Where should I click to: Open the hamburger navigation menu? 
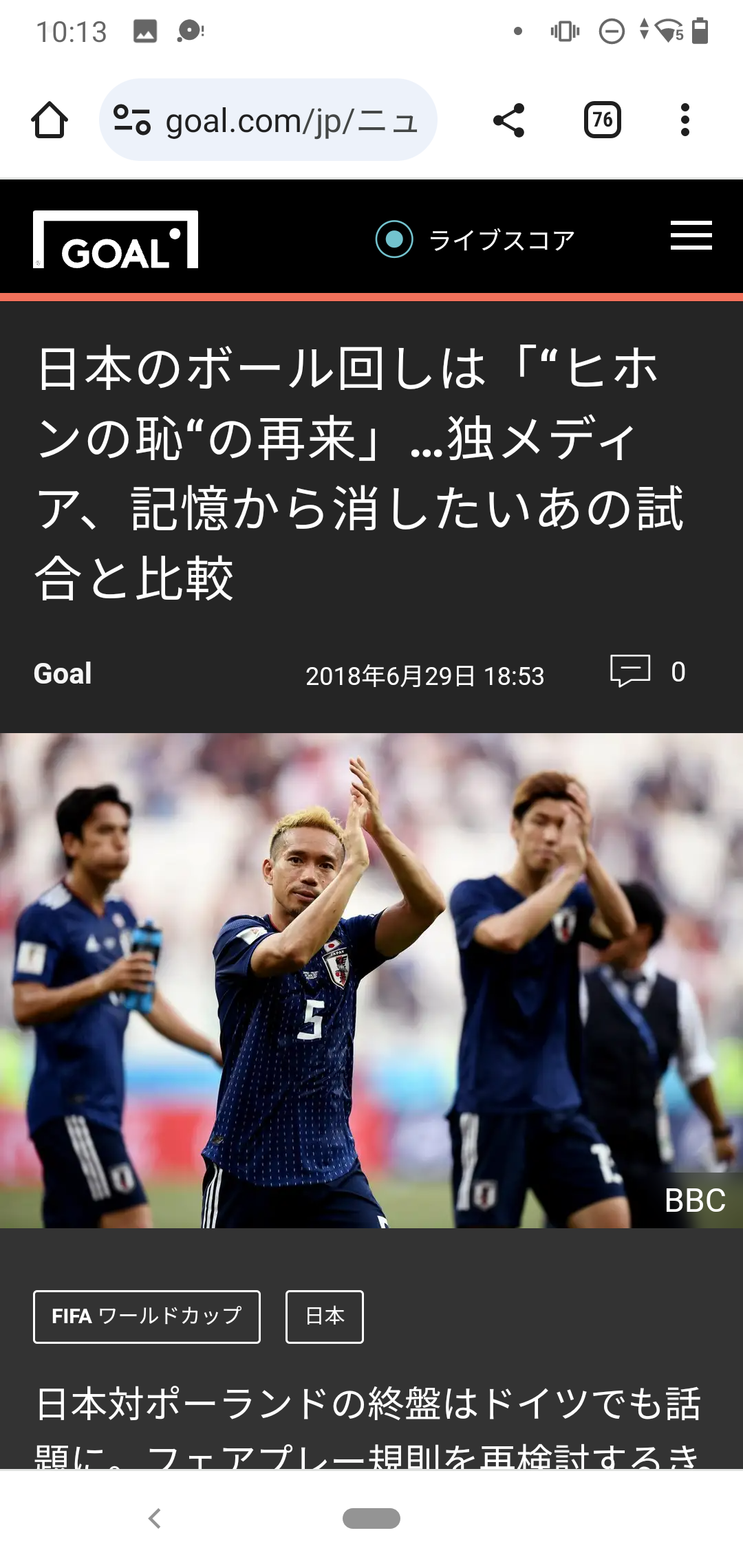pyautogui.click(x=691, y=235)
